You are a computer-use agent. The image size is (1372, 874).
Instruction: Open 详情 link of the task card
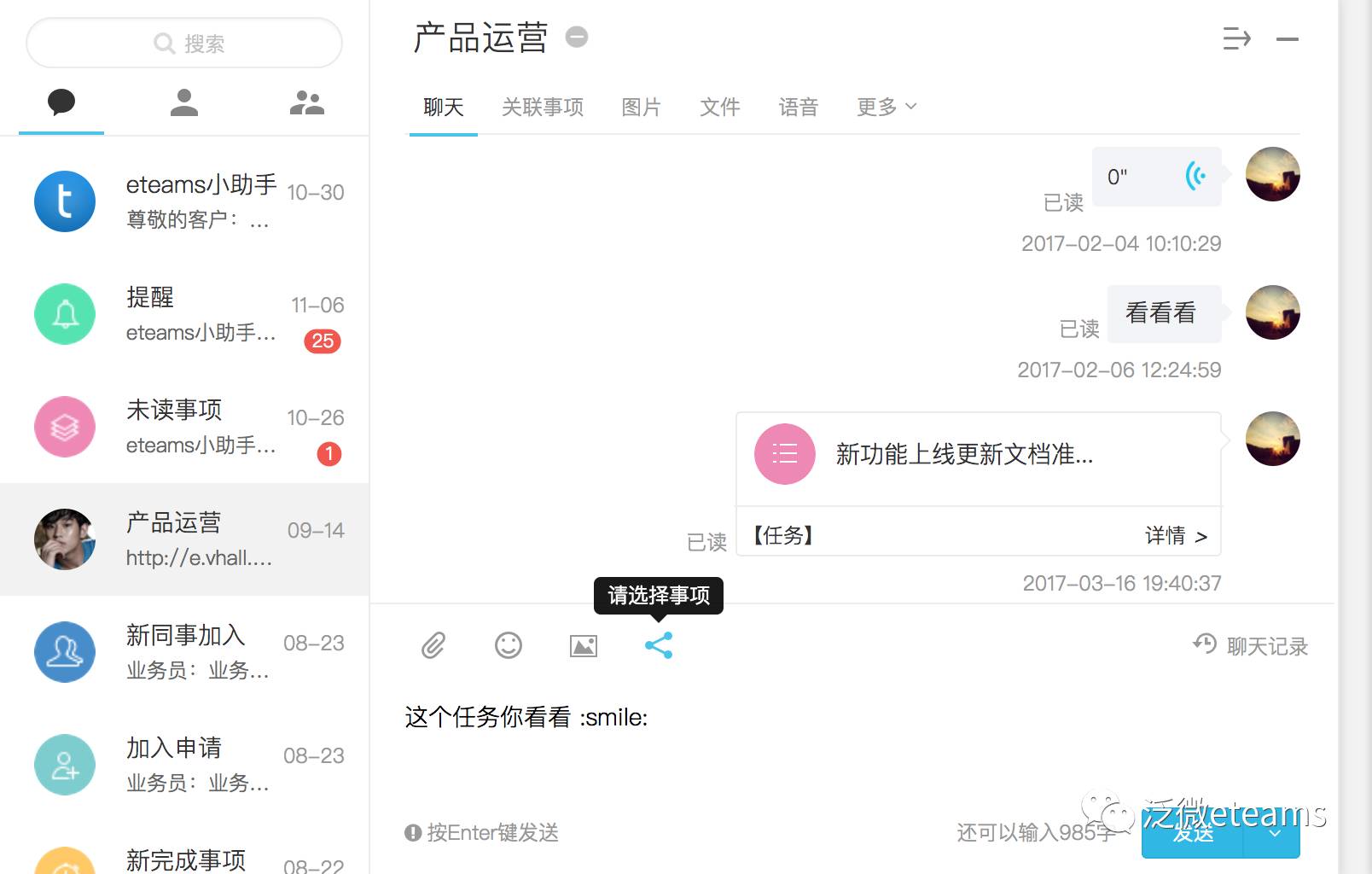click(x=1176, y=536)
